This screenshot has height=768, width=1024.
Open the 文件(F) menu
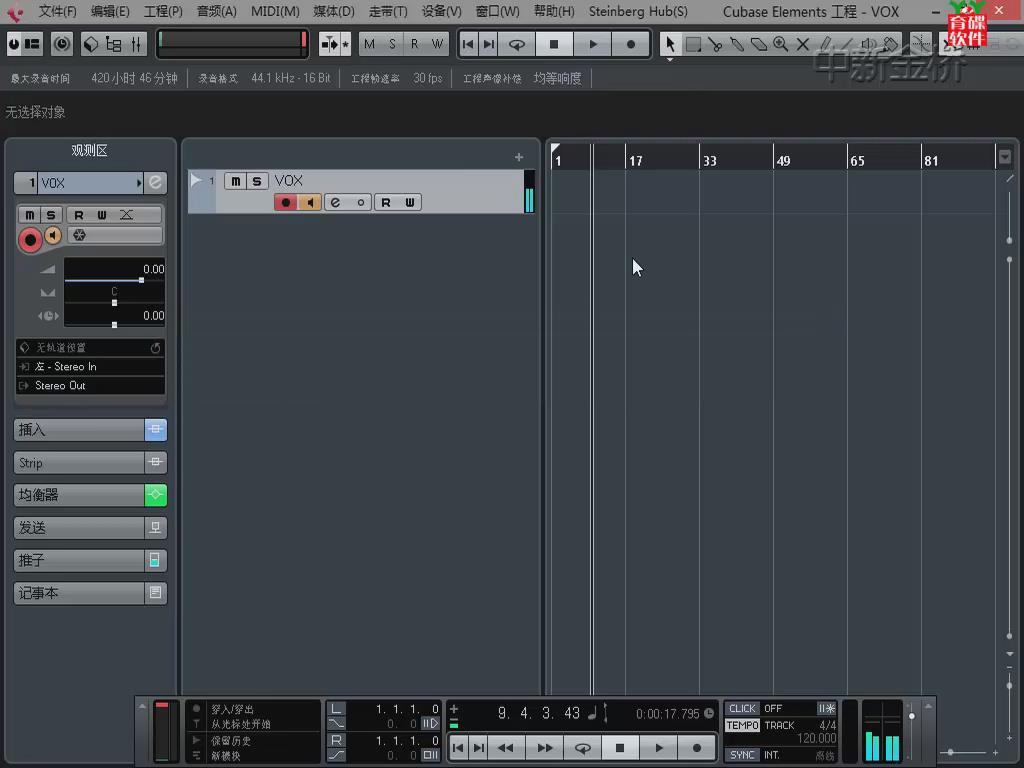click(57, 12)
